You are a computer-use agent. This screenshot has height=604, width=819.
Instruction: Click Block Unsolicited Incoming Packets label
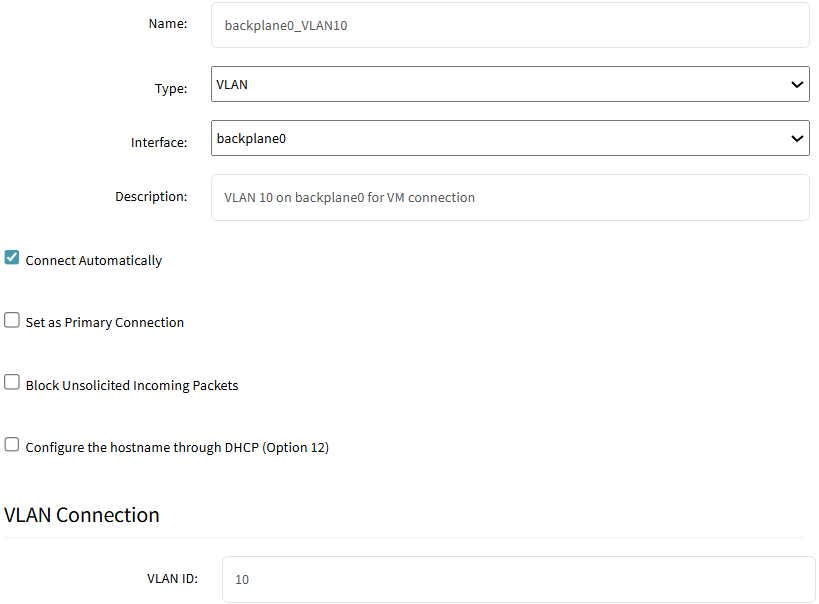(x=132, y=385)
